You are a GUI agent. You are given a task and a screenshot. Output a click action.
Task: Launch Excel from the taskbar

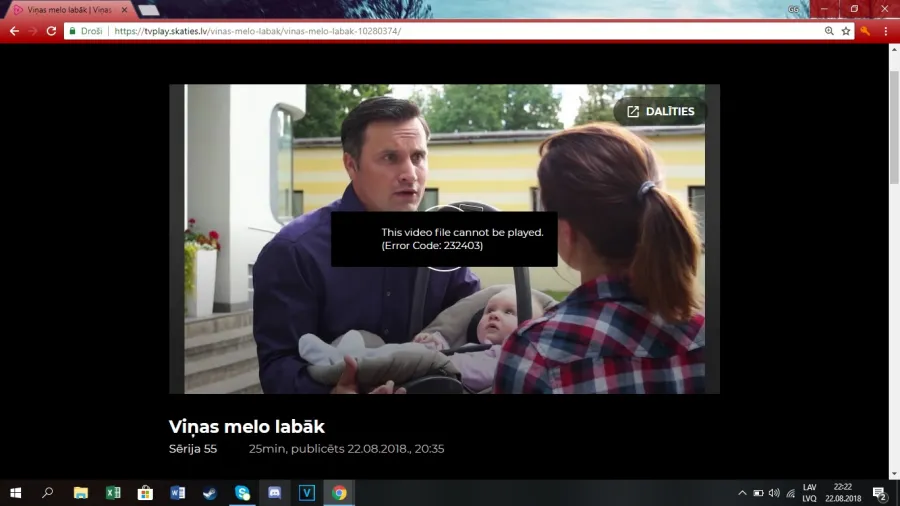point(113,493)
